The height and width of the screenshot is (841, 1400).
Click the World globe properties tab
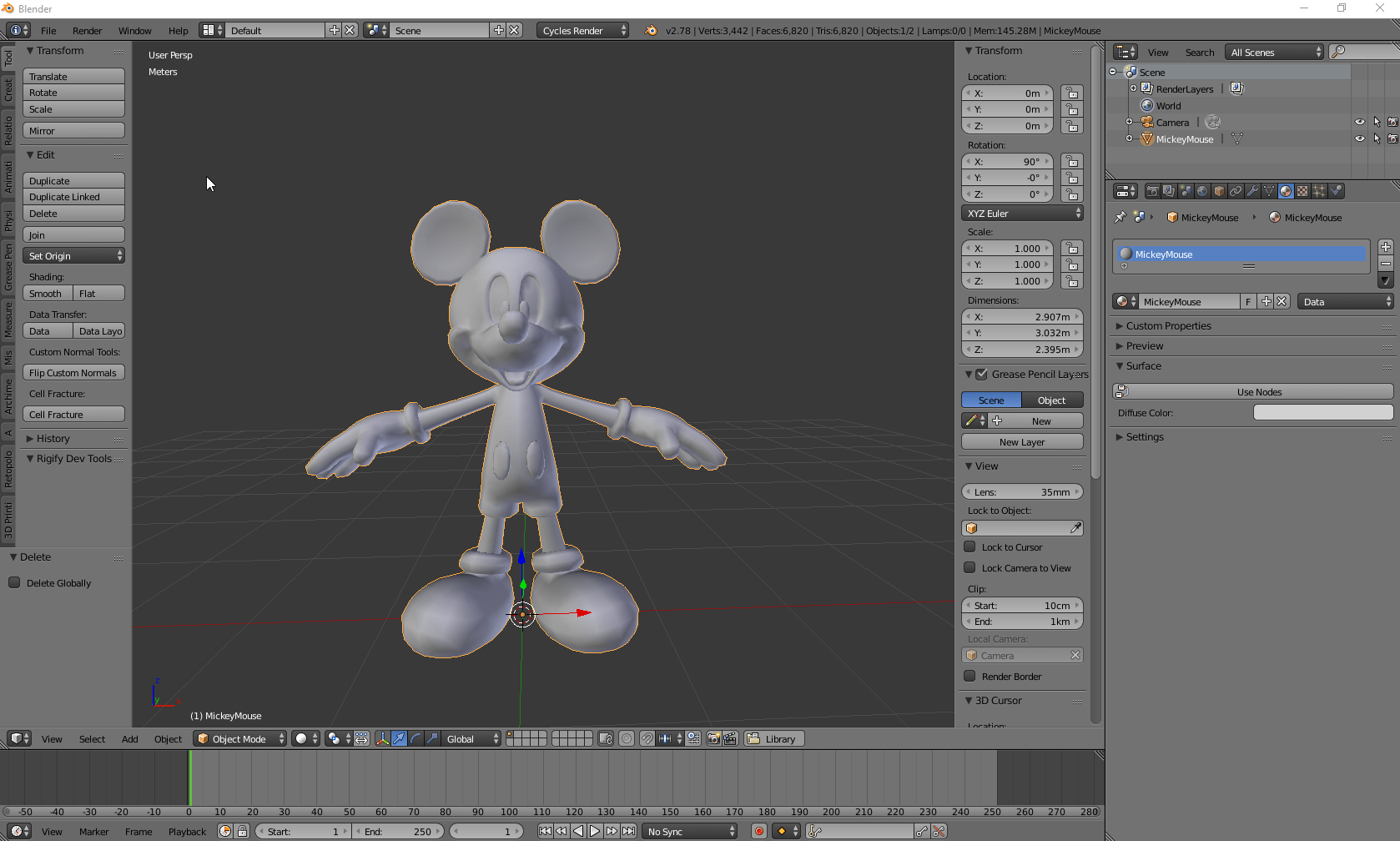(x=1202, y=191)
